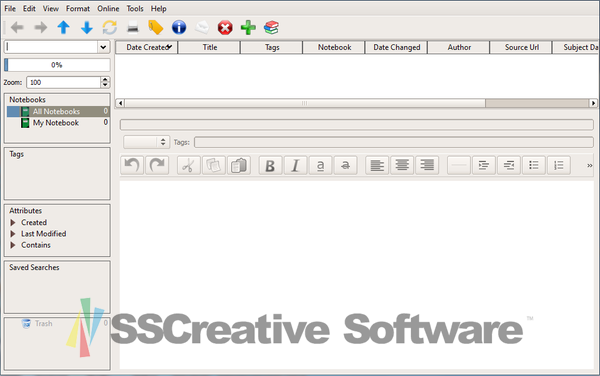Print the note with the printer icon
Image resolution: width=600 pixels, height=376 pixels.
pyautogui.click(x=133, y=28)
